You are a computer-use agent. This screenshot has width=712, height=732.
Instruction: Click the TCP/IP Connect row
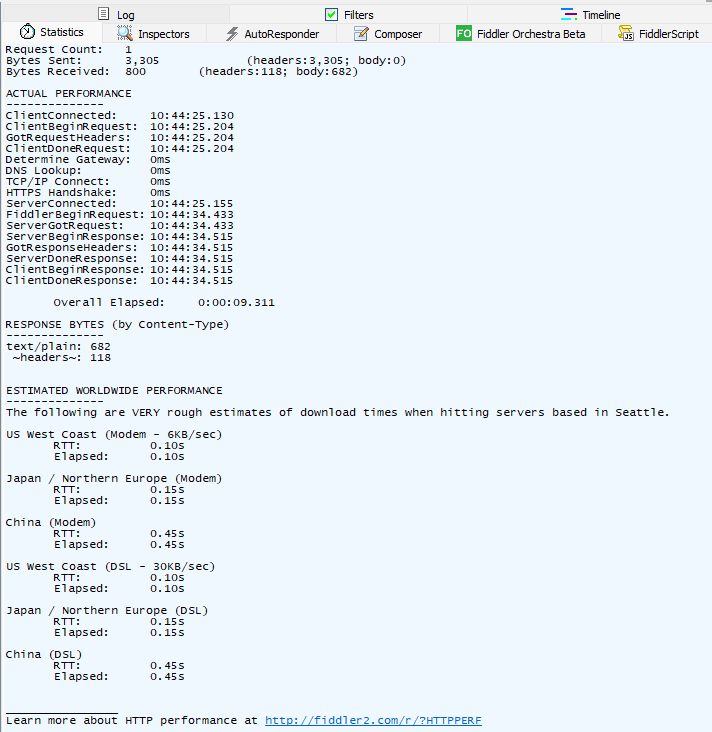[88, 182]
